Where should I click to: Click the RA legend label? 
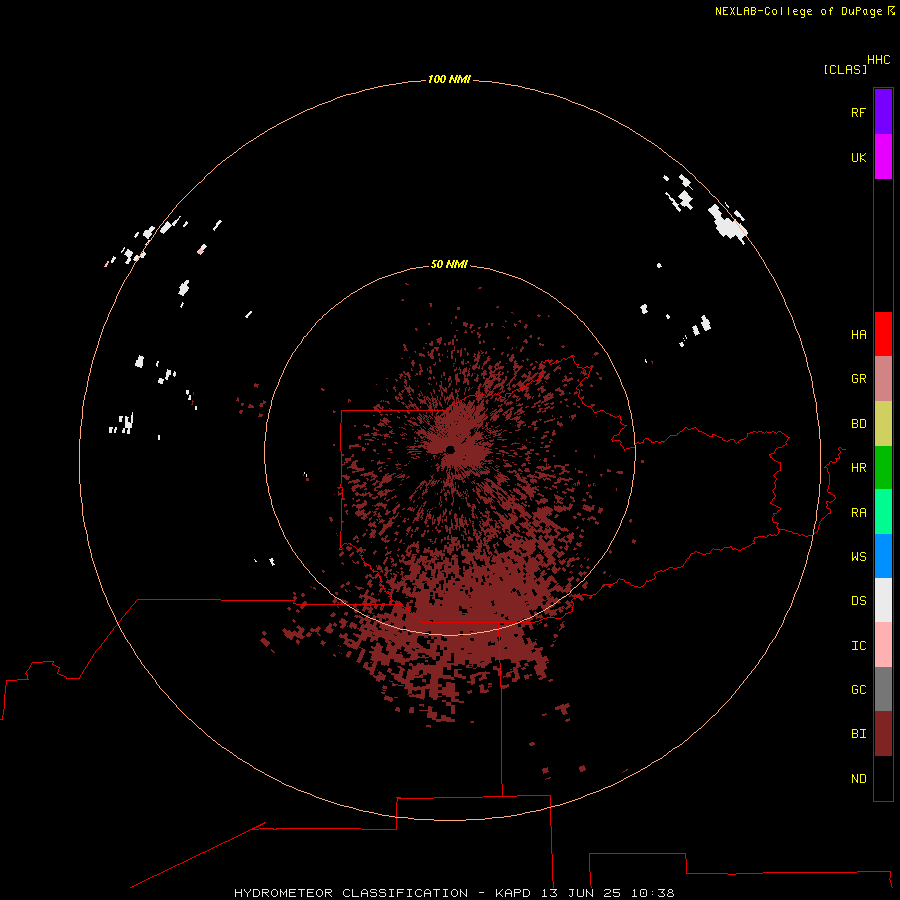858,513
